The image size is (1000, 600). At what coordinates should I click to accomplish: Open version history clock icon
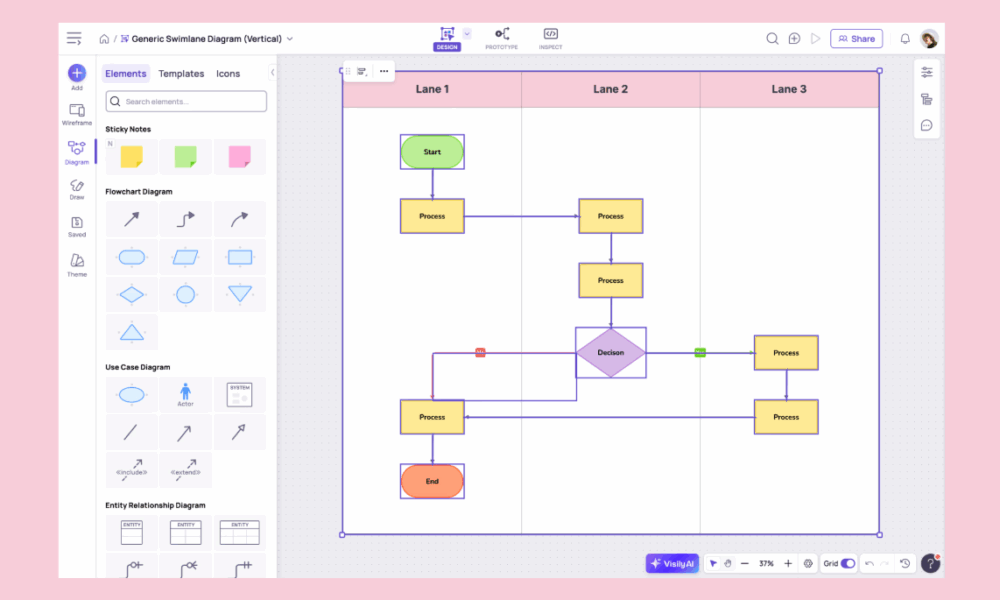point(905,564)
